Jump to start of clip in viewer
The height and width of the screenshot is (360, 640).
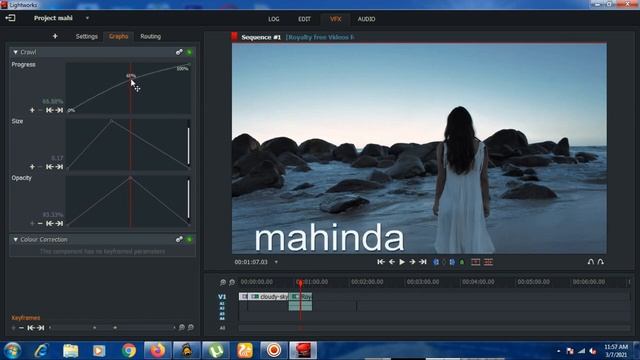pyautogui.click(x=381, y=262)
